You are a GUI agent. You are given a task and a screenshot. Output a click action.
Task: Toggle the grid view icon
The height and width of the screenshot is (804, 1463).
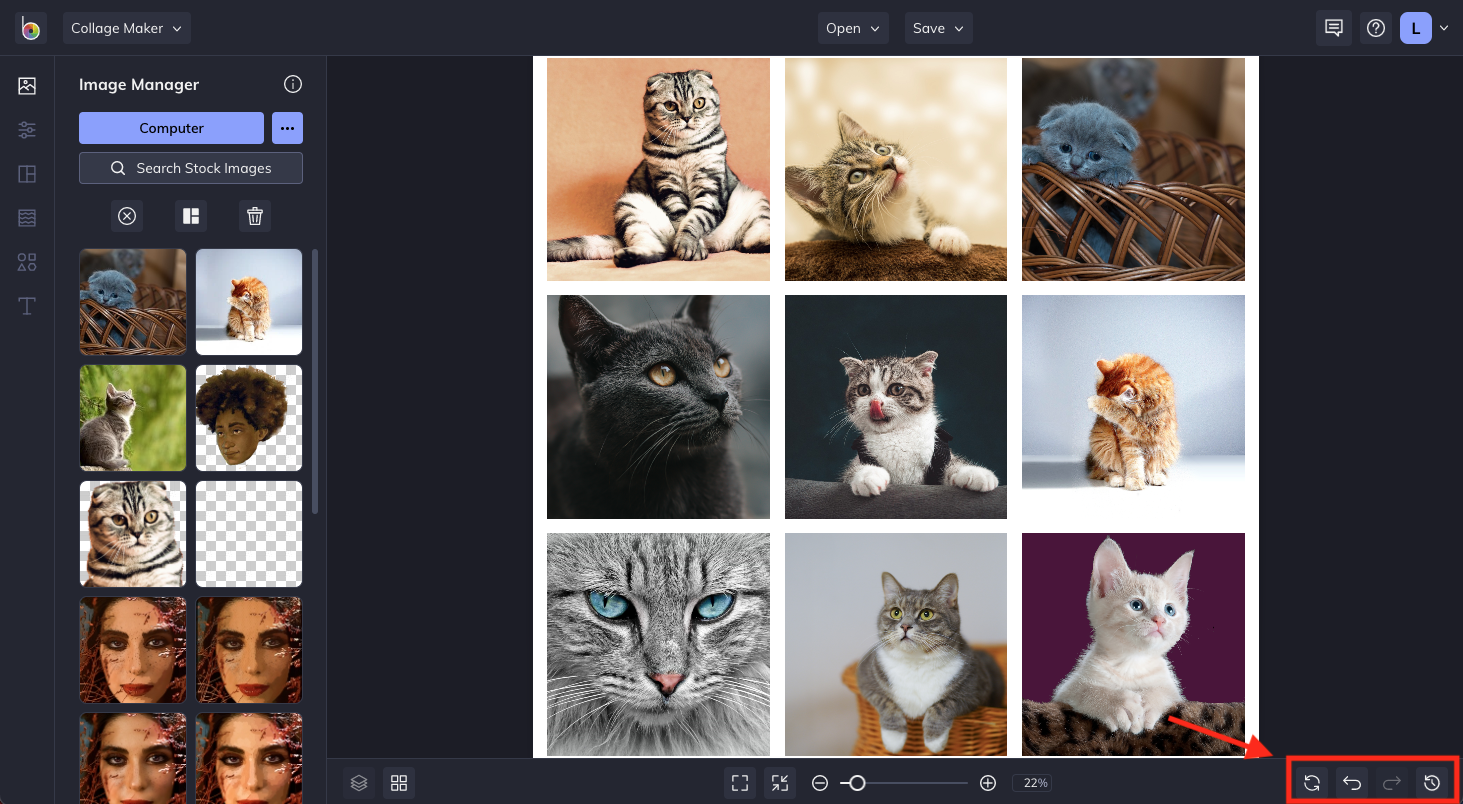(399, 783)
